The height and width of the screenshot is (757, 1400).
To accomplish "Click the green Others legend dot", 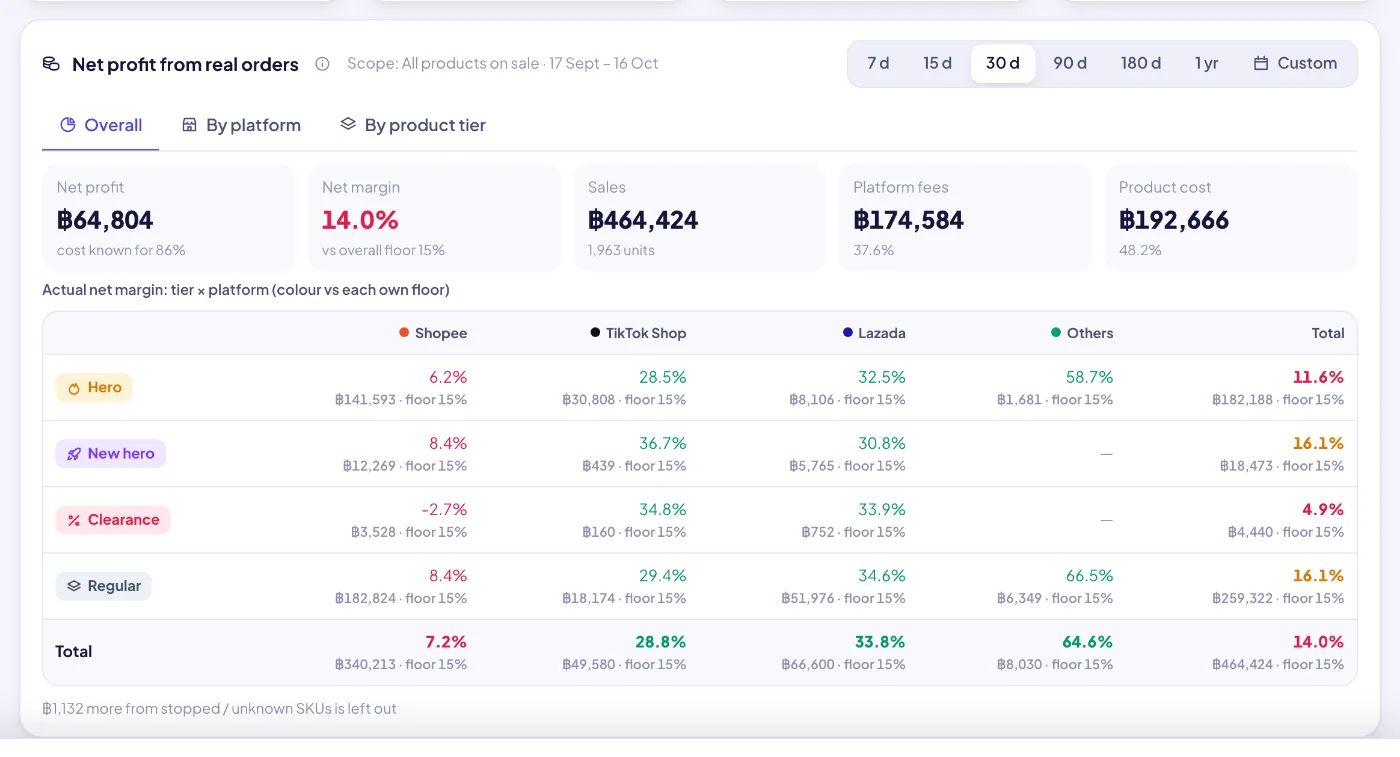I will click(x=1056, y=333).
